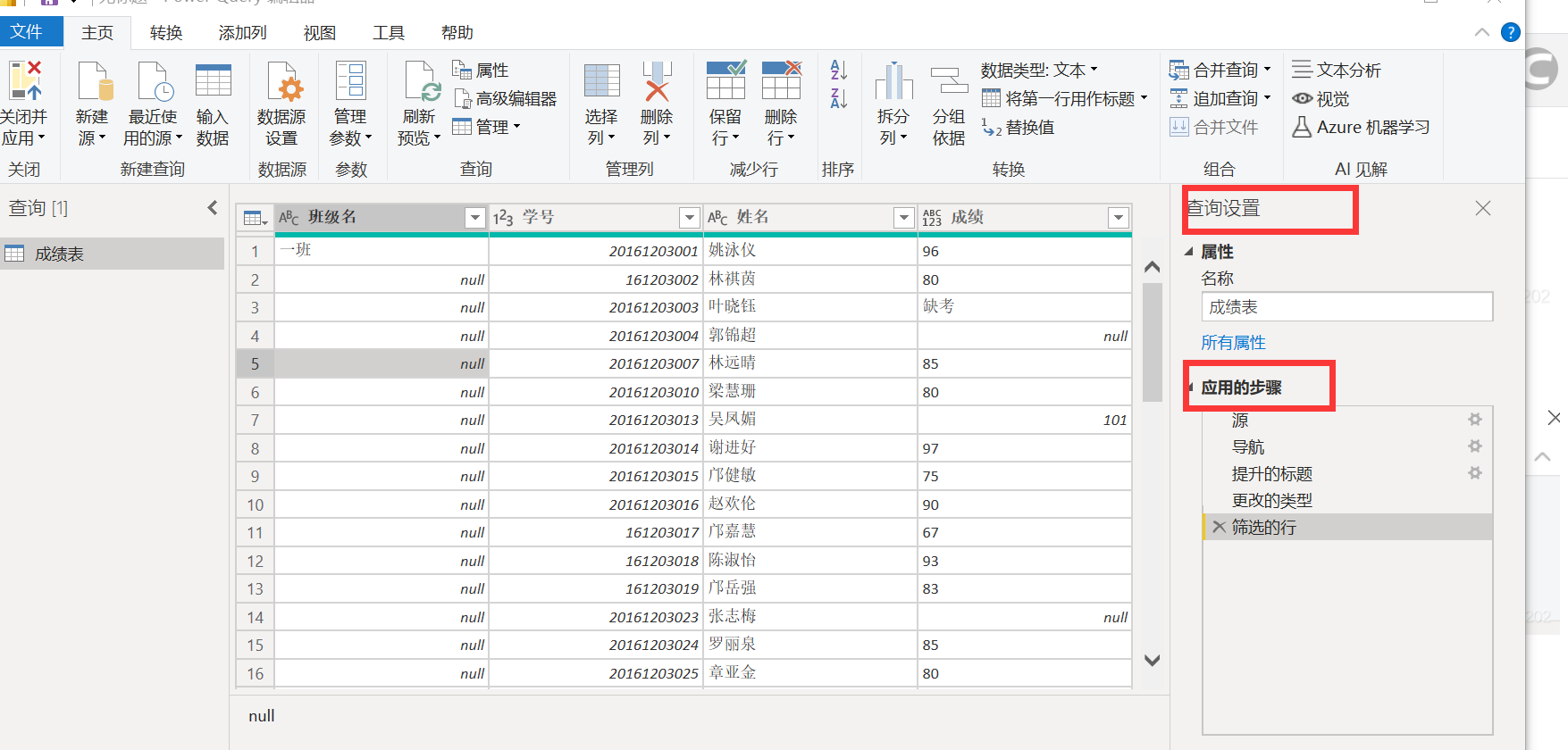Sort ascending with the A-Z icon

point(838,70)
